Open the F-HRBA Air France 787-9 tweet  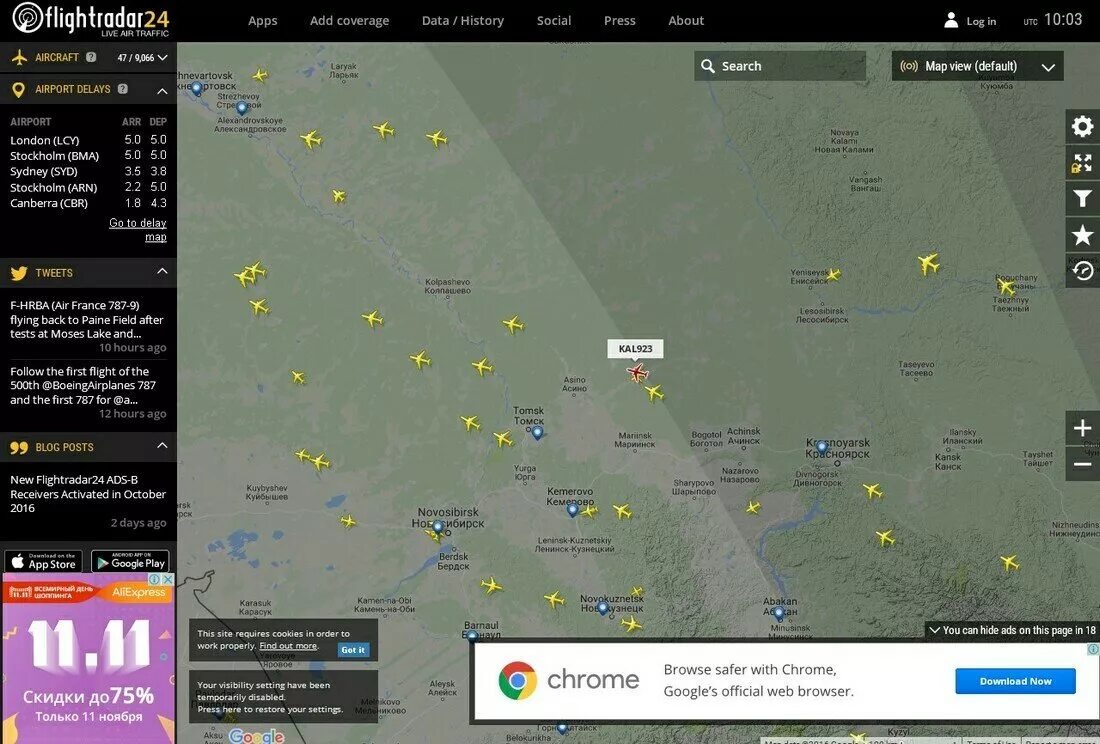tap(87, 319)
